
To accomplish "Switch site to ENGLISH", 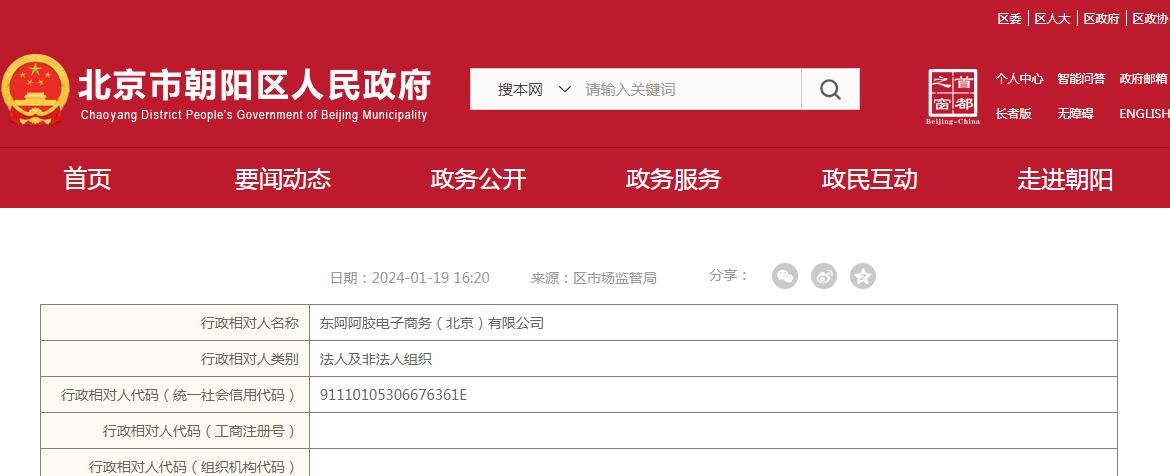I will [x=1144, y=113].
